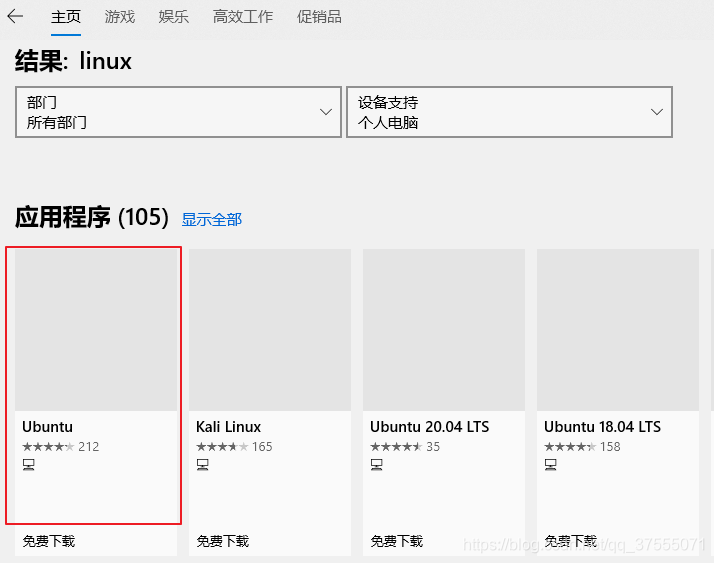Click Ubuntu 18.04 LTS star rating 158
Viewport: 714px width, 563px height.
click(x=582, y=447)
